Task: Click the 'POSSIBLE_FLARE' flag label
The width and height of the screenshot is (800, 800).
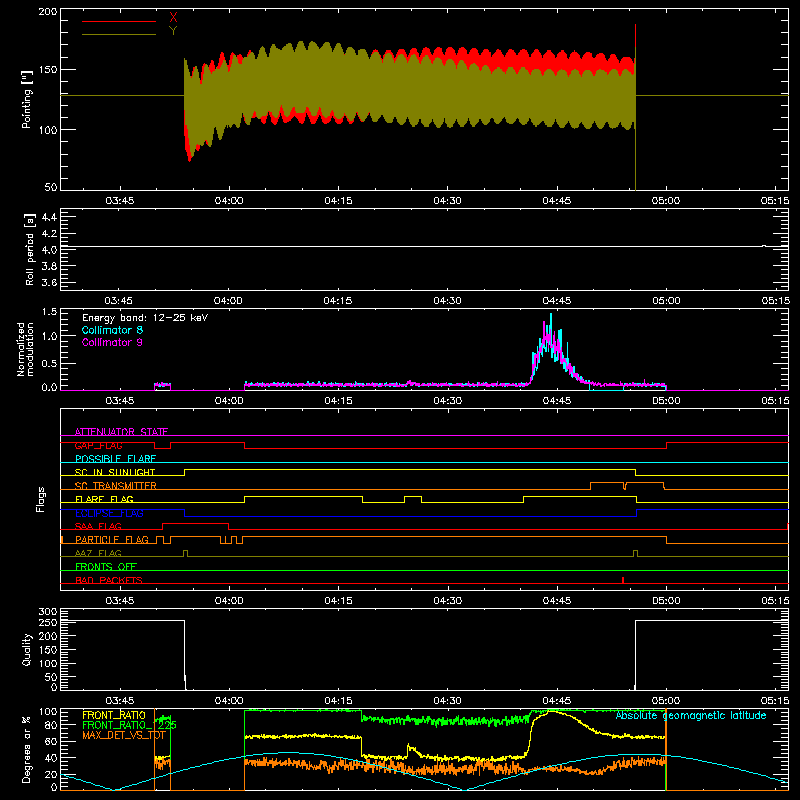Action: (x=115, y=459)
